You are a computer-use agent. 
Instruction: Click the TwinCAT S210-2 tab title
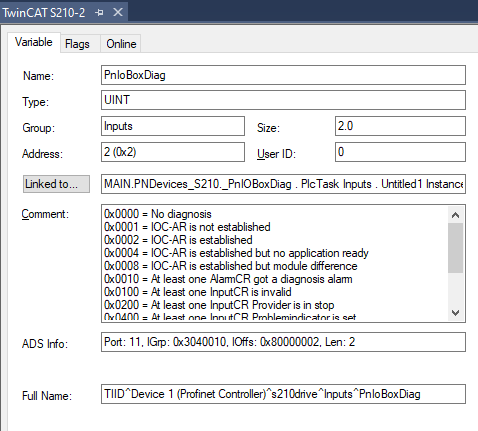click(x=44, y=13)
